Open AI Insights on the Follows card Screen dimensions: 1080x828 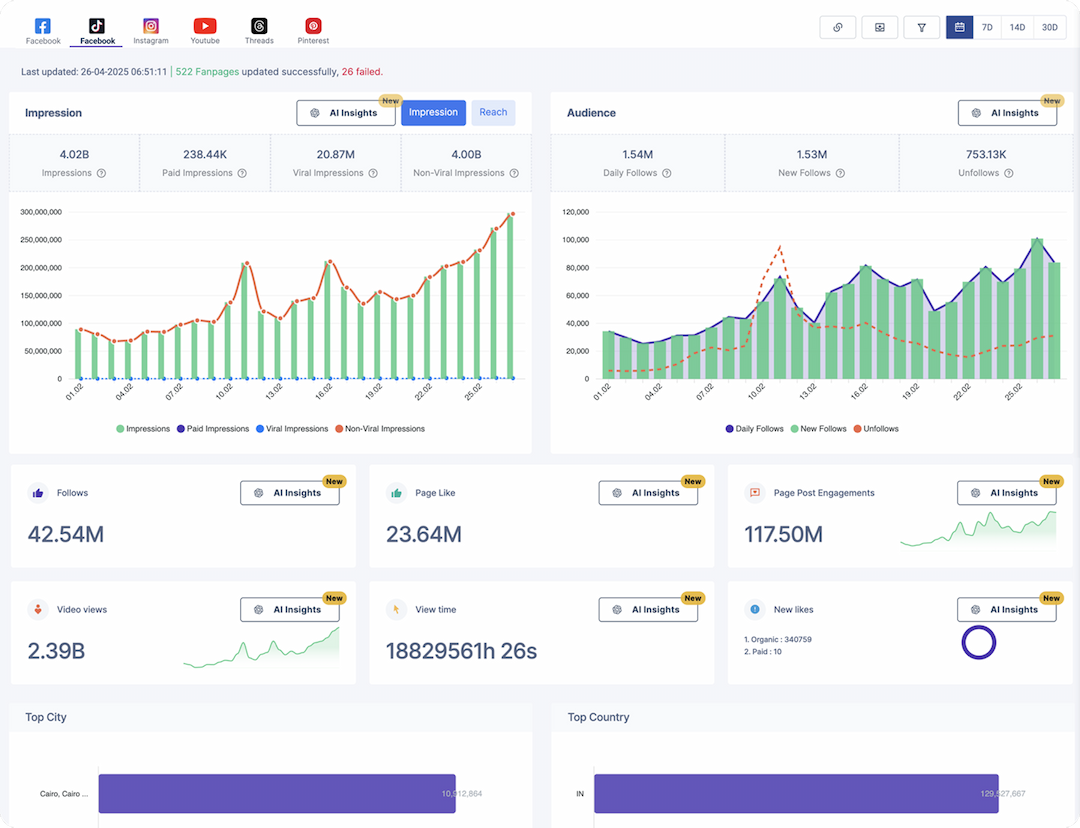[x=290, y=493]
